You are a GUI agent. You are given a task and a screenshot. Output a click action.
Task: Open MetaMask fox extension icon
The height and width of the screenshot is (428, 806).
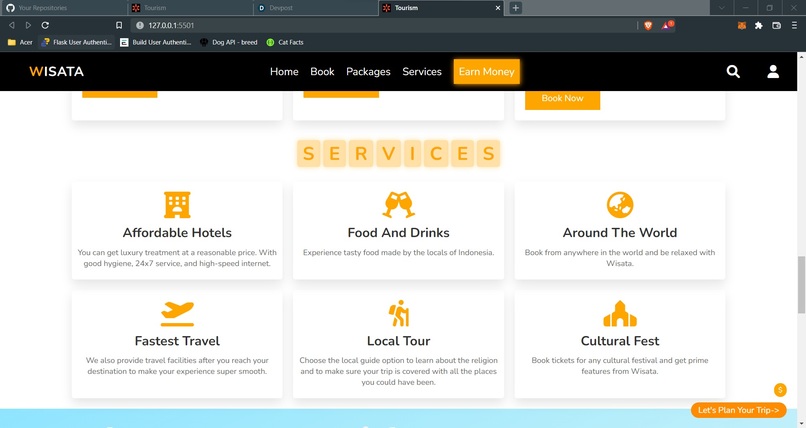tap(741, 25)
